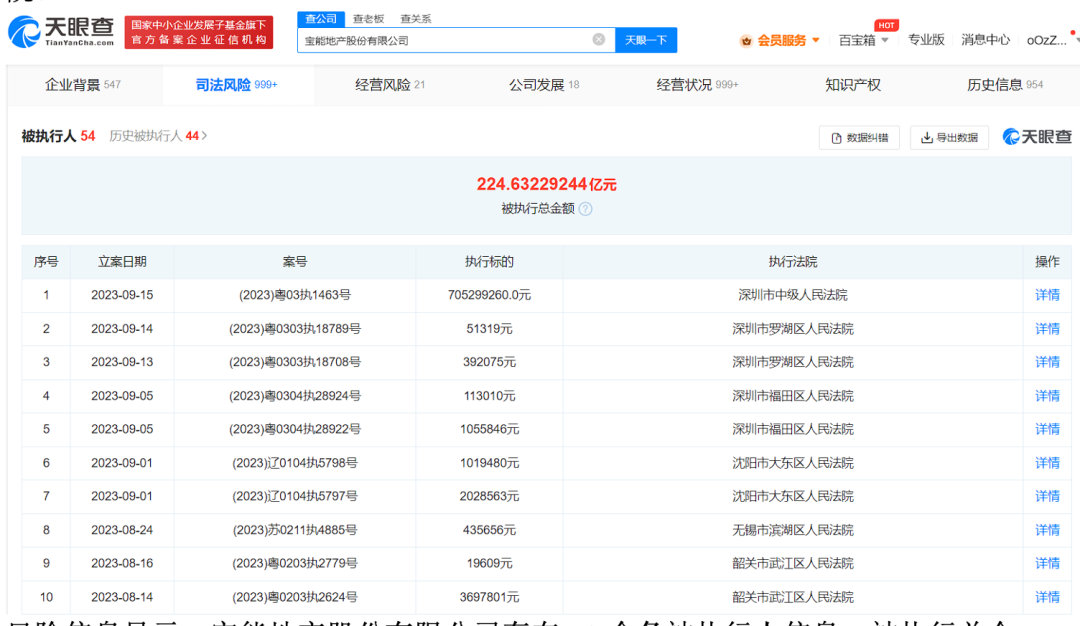The image size is (1080, 626).
Task: Click the 导出数据 button
Action: coord(950,138)
